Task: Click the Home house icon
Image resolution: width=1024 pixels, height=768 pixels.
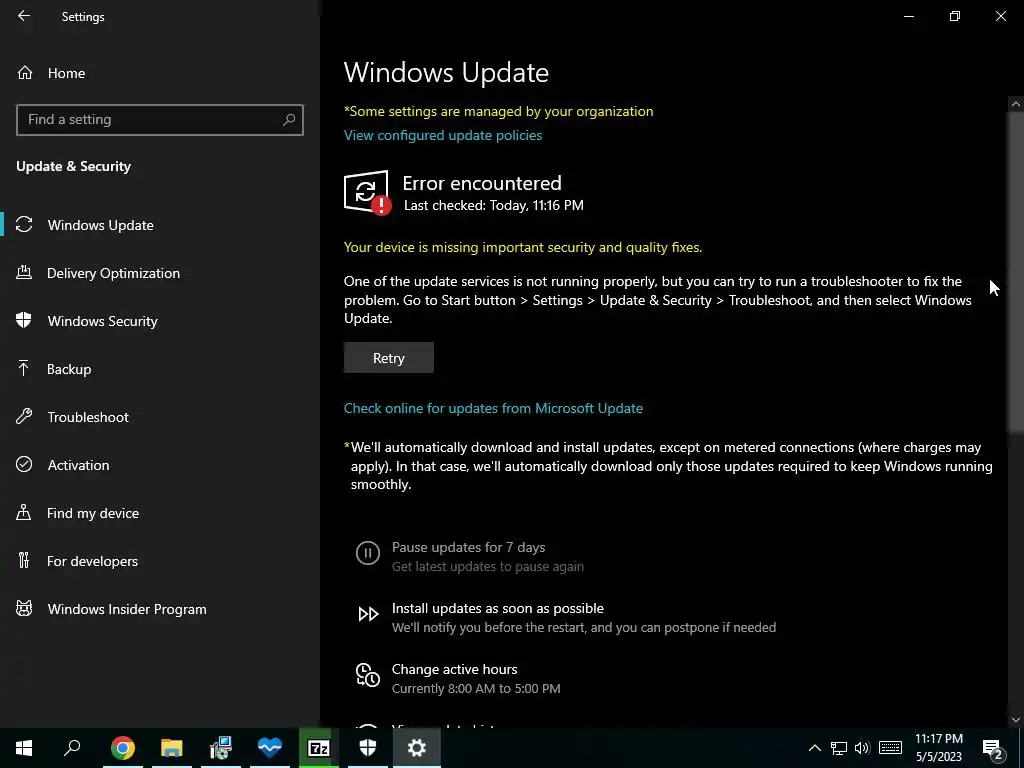Action: (x=25, y=72)
